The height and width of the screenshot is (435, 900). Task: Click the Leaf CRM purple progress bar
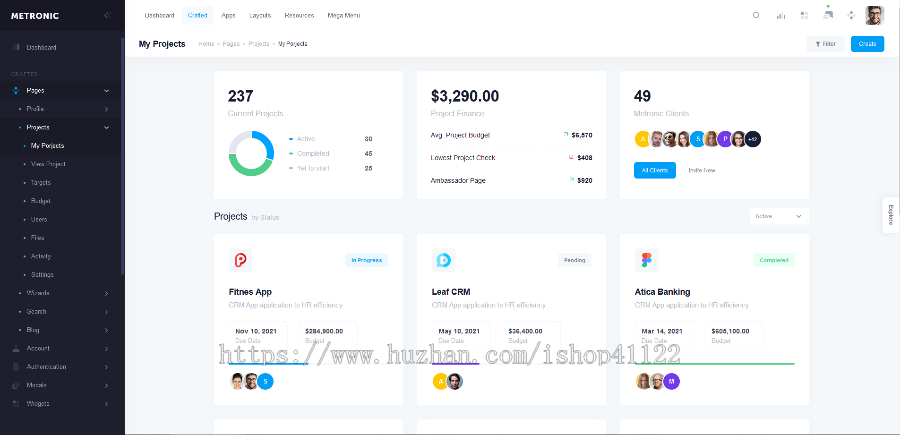[455, 363]
